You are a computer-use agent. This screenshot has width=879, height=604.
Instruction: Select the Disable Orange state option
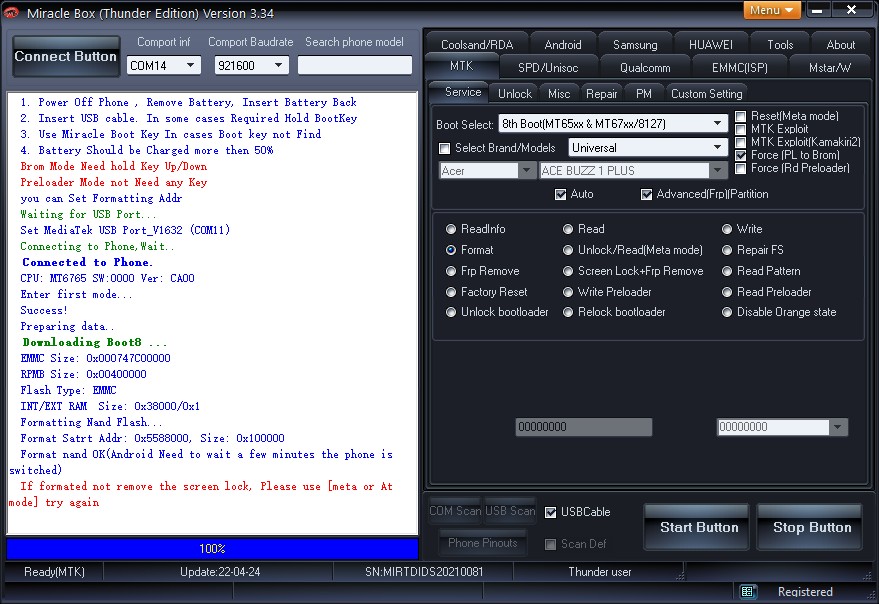click(x=727, y=312)
